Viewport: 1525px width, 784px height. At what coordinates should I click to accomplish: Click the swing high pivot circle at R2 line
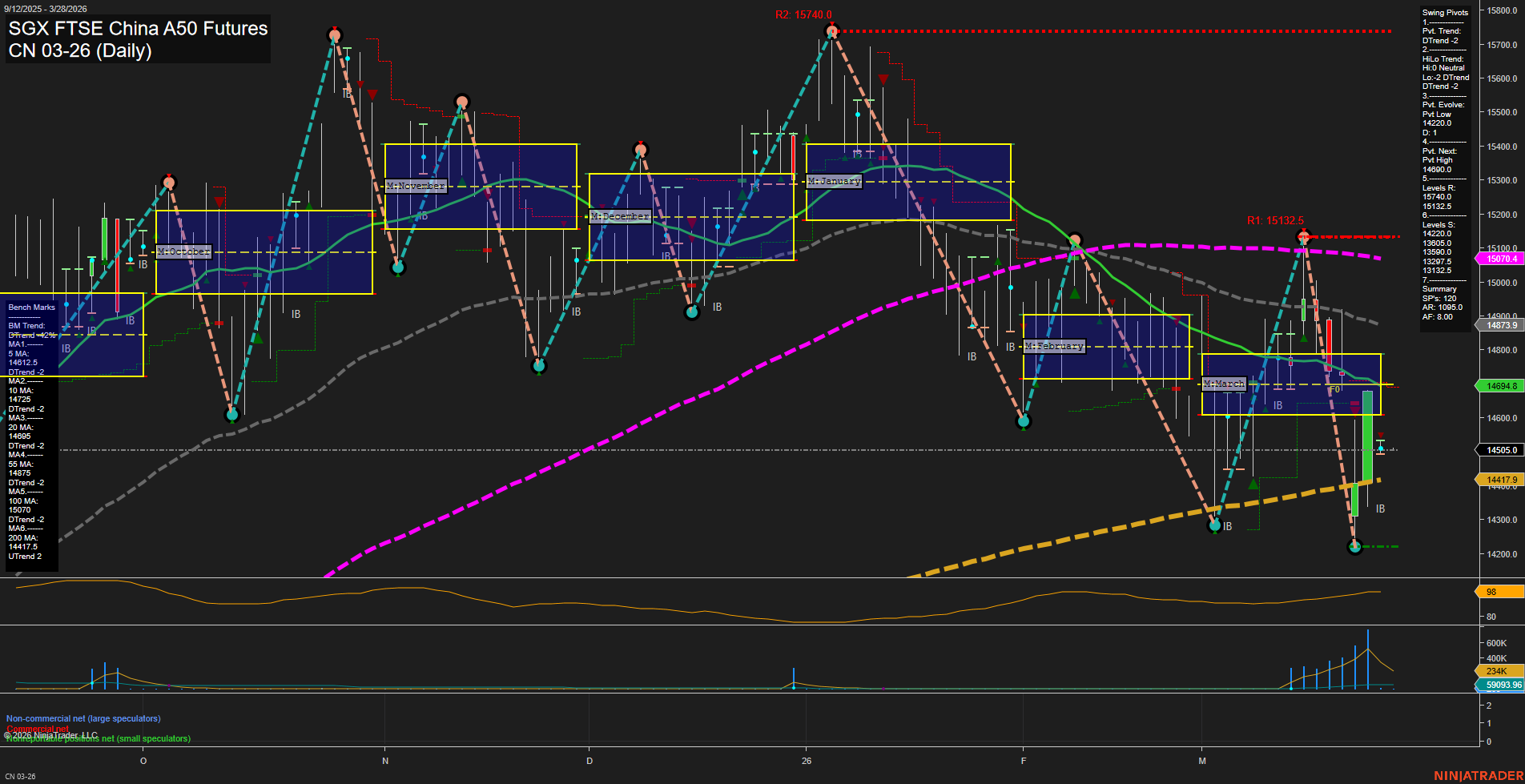pos(831,31)
